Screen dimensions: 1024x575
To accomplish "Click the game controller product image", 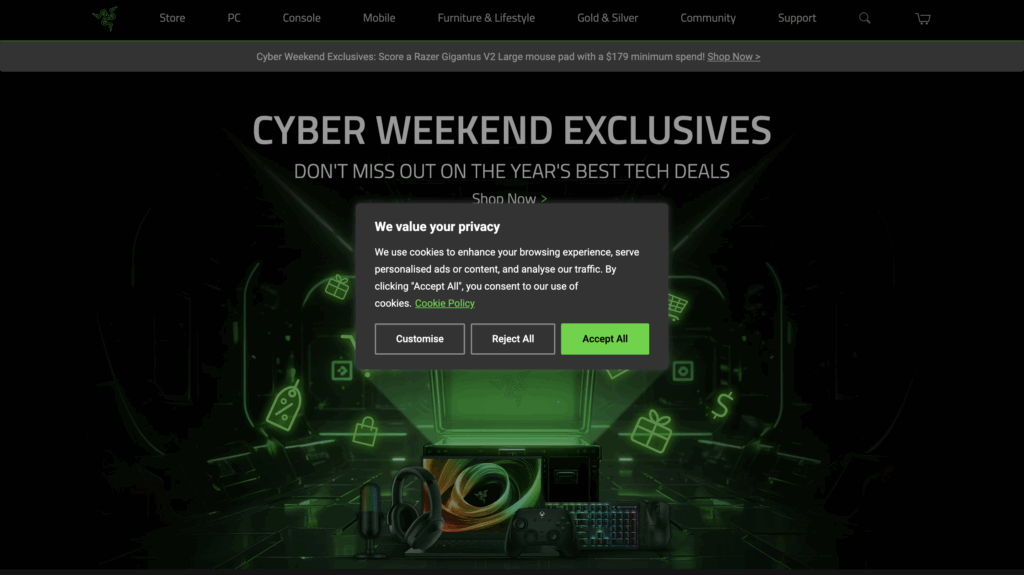I will click(541, 531).
